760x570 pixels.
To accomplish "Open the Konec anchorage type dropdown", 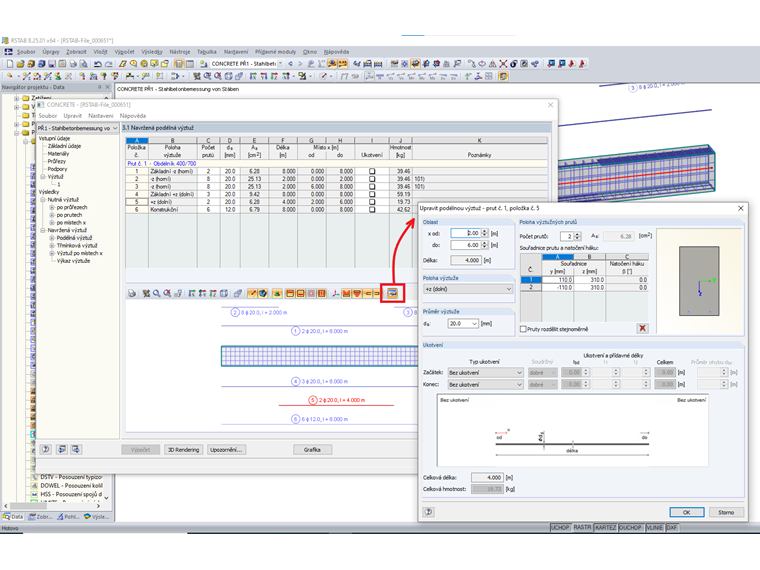I will coord(485,384).
